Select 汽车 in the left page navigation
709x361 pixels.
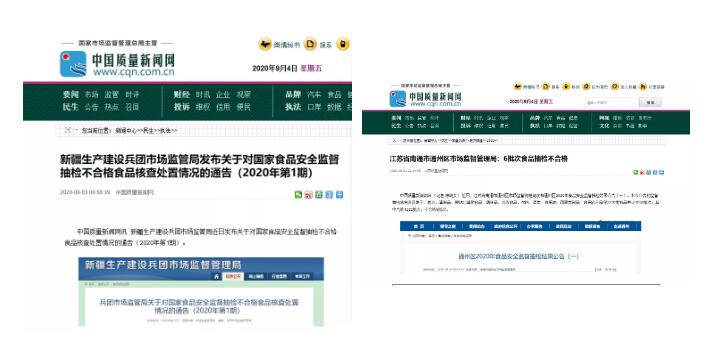[314, 95]
